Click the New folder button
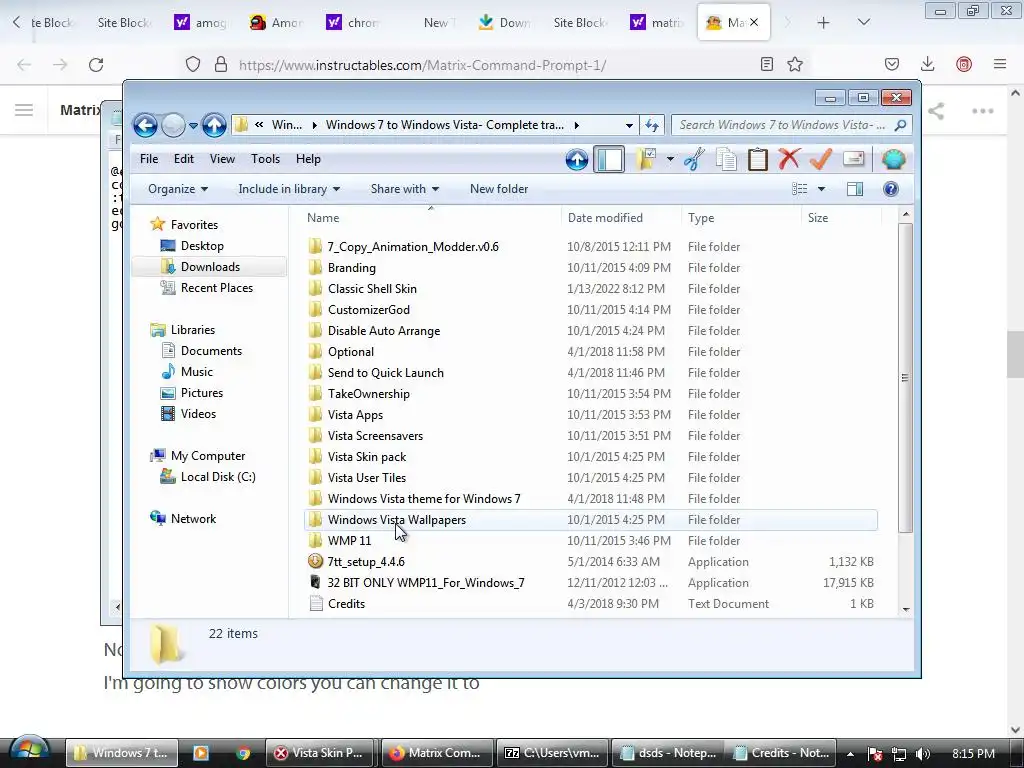This screenshot has width=1024, height=768. click(499, 189)
